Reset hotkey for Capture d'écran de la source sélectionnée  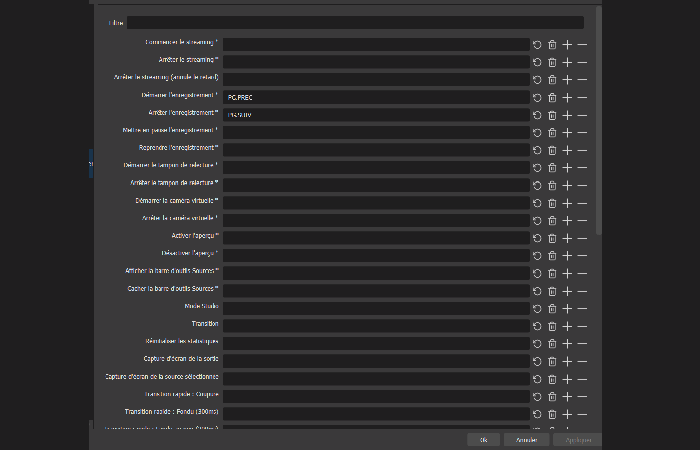[x=537, y=379]
